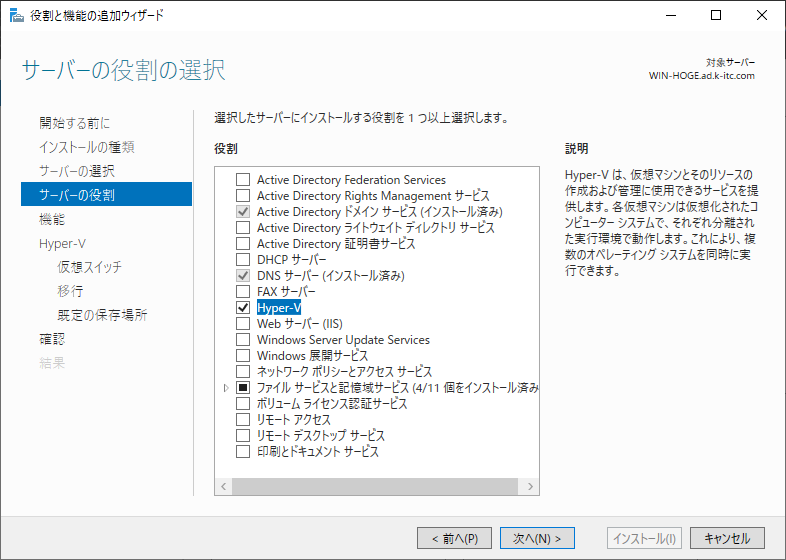Open Hyper-V step in sidebar

coord(63,244)
